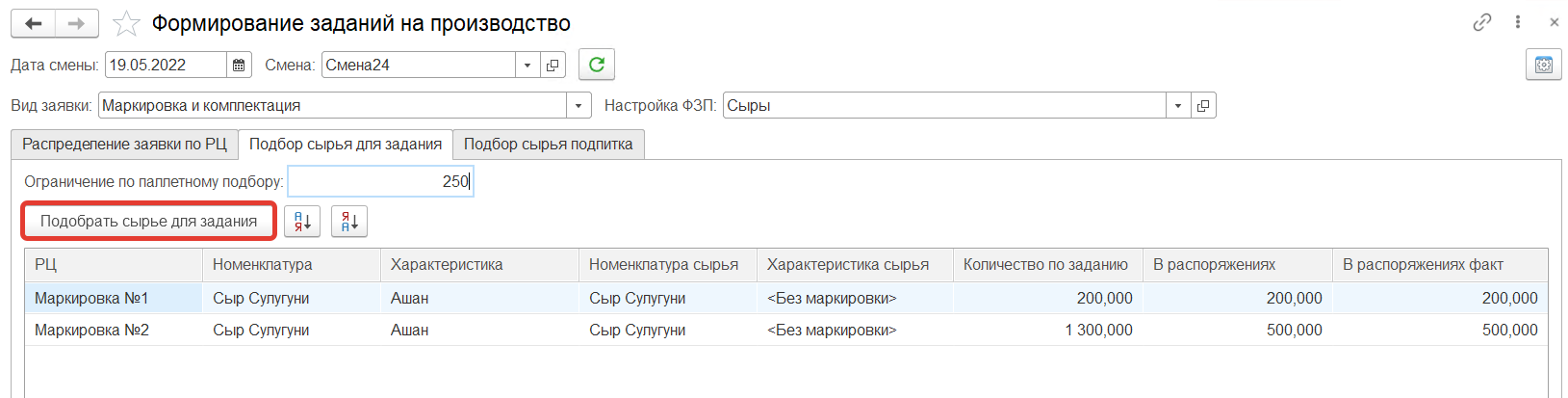This screenshot has width=1568, height=398.
Task: Switch to Подбор сырья подпитка tab
Action: coord(548,145)
